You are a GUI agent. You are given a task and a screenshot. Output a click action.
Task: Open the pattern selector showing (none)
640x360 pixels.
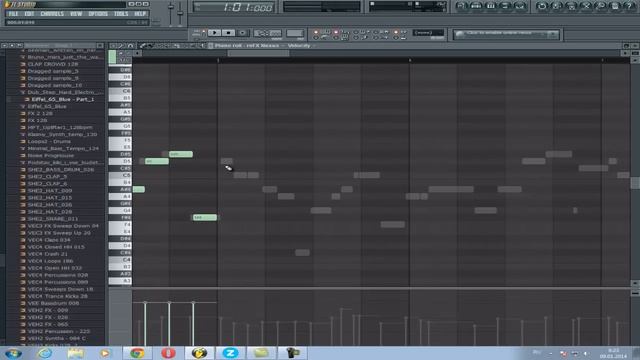point(429,33)
